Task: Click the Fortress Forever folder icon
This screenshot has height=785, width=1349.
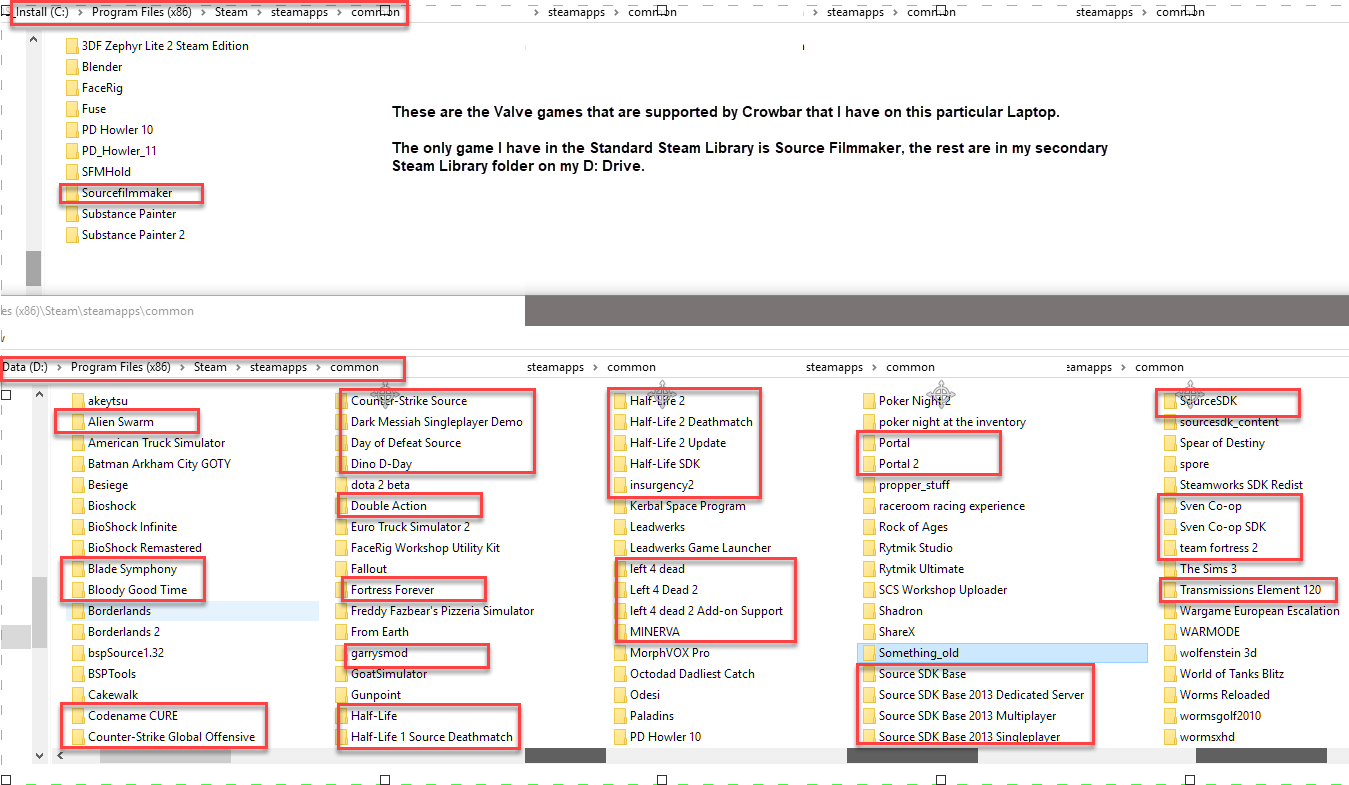Action: click(341, 590)
